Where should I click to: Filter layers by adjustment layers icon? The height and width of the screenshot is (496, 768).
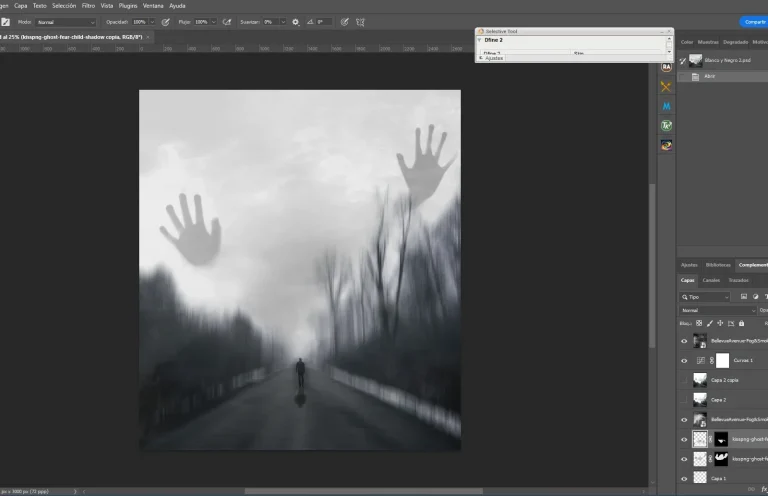[x=756, y=297]
